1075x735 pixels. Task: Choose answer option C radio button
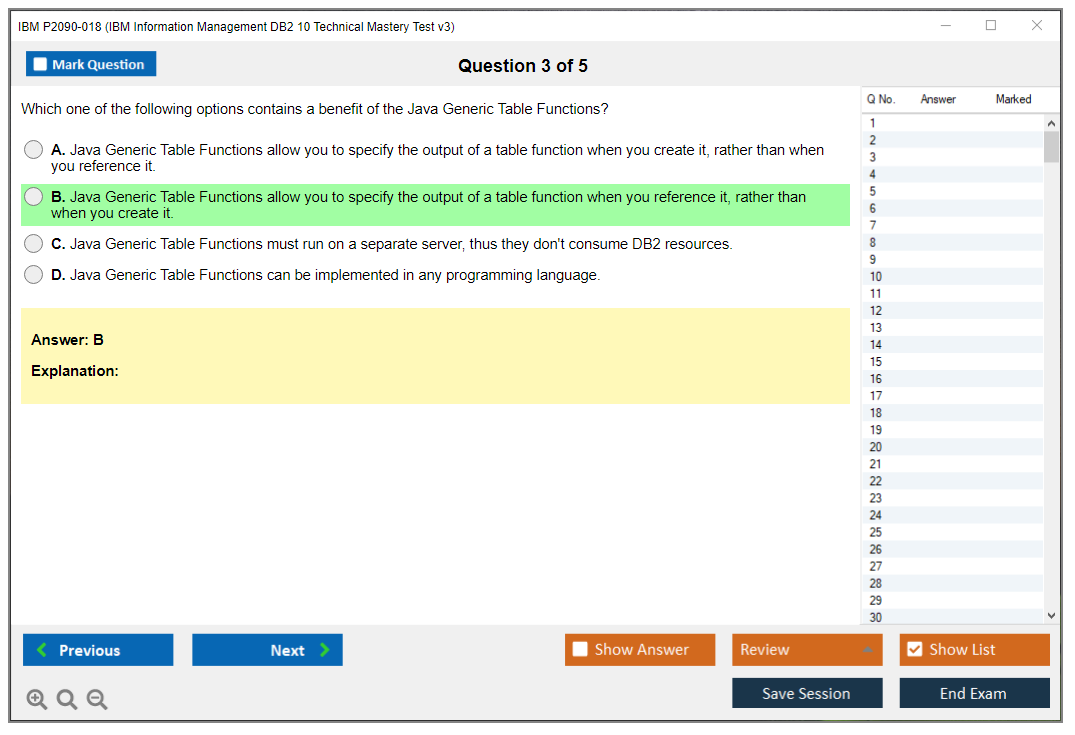[x=34, y=244]
